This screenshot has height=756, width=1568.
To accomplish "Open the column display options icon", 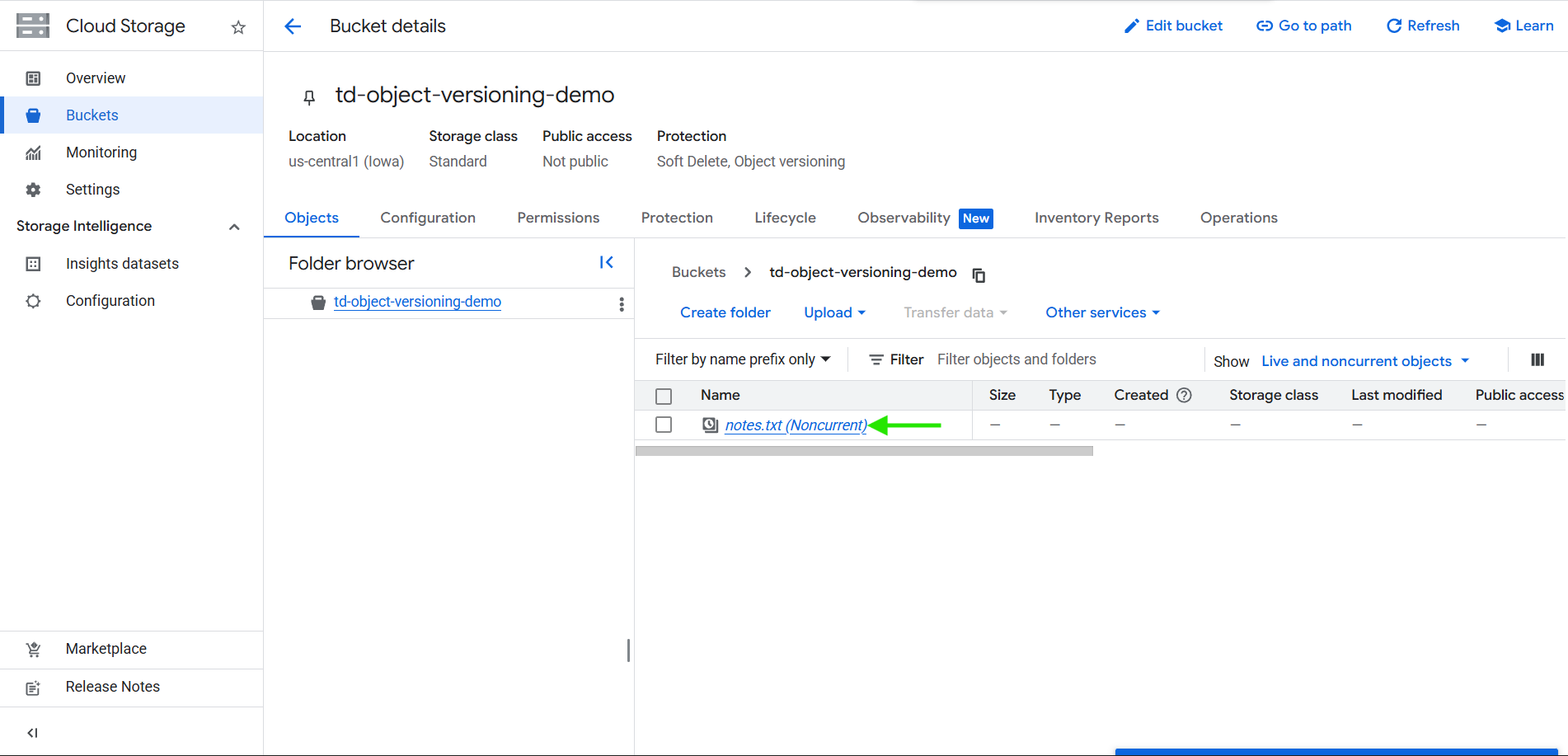I will point(1537,359).
